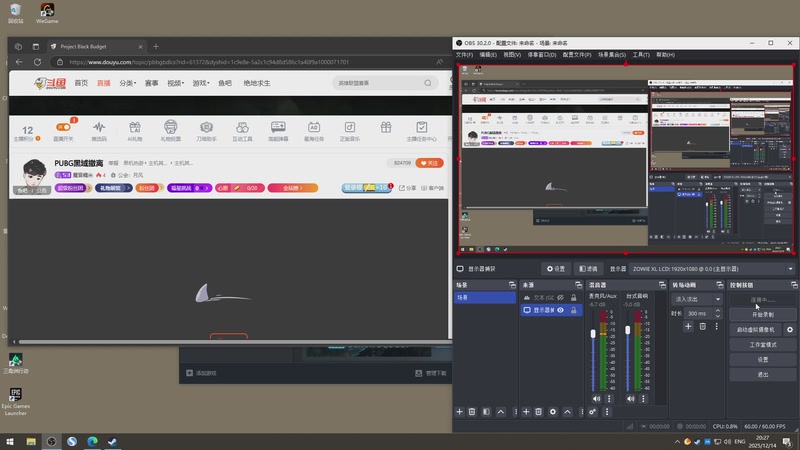800x450 pixels.
Task: Click orange 关注 follow button on Douyu
Action: click(429, 163)
